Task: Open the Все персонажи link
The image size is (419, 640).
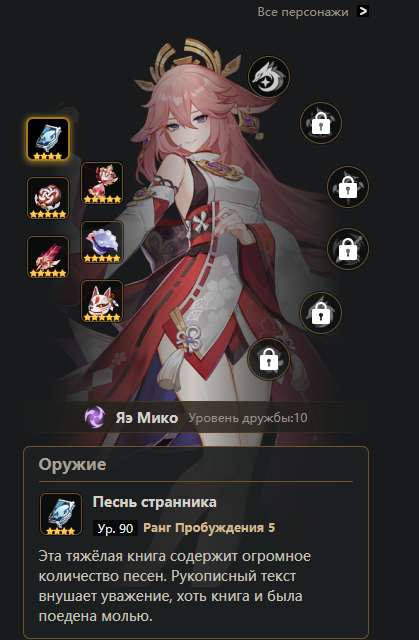Action: [303, 12]
